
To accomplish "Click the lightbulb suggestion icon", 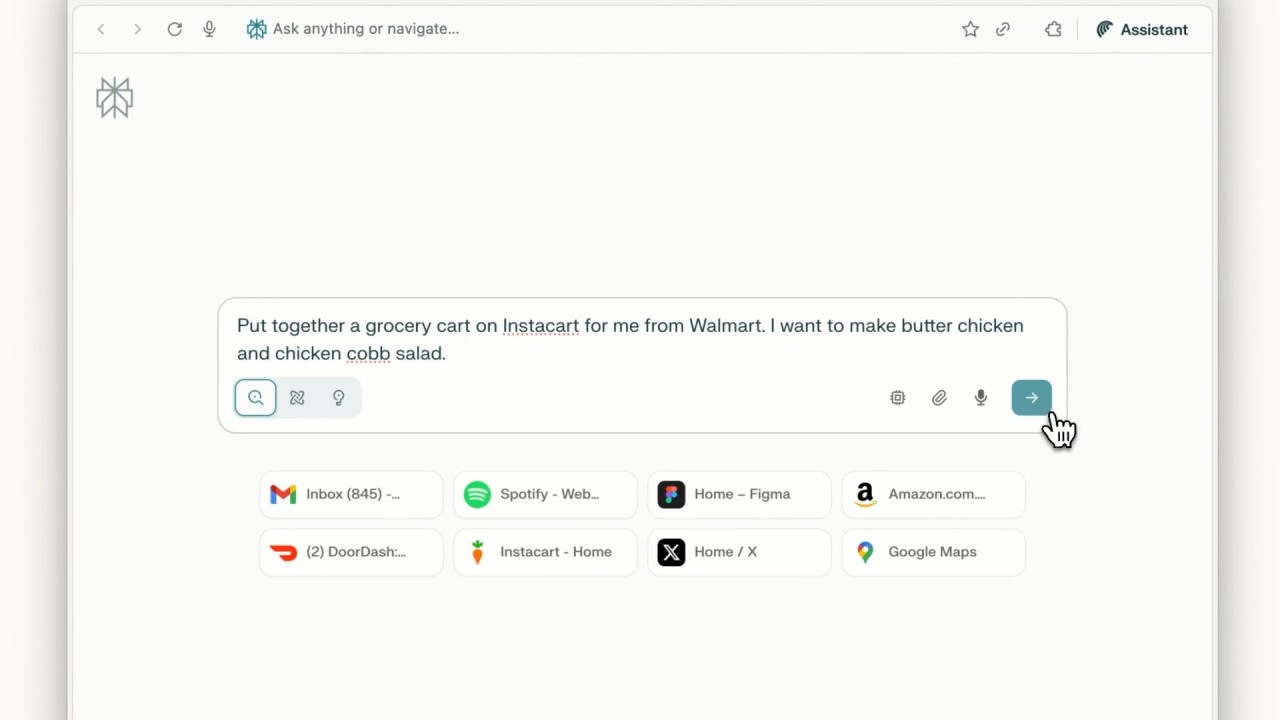I will click(x=338, y=397).
